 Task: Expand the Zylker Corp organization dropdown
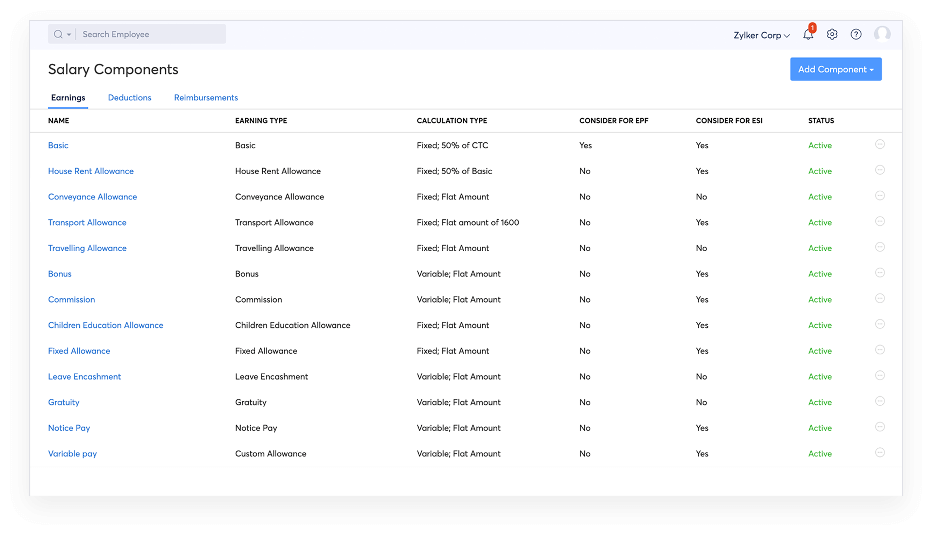coord(761,35)
